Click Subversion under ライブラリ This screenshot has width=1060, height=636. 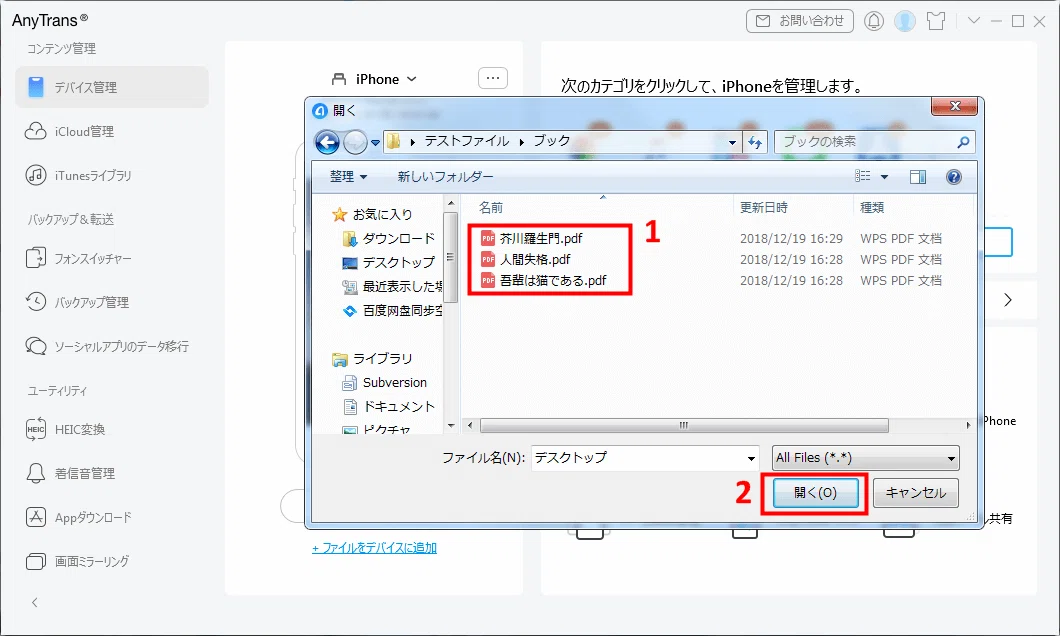pos(385,383)
